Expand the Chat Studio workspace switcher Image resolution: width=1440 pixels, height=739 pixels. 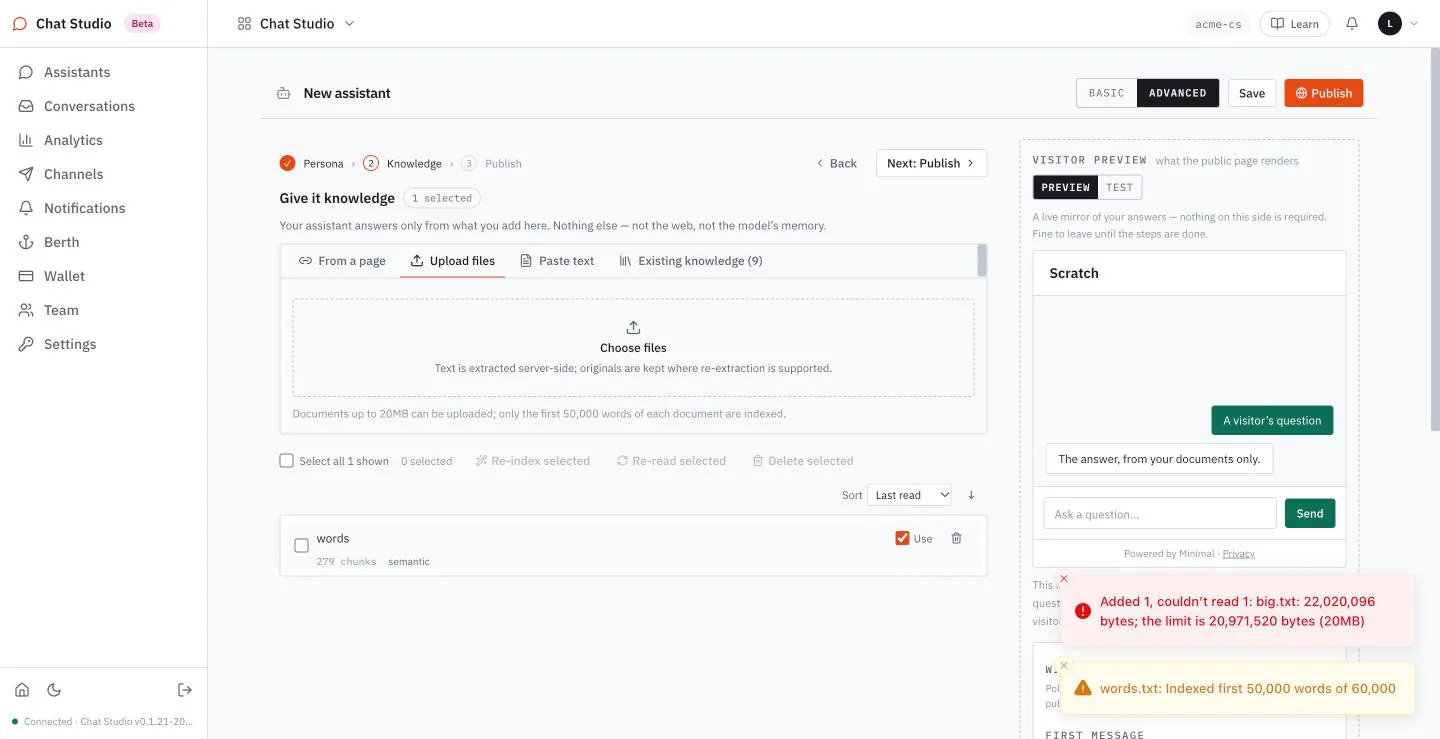[296, 24]
